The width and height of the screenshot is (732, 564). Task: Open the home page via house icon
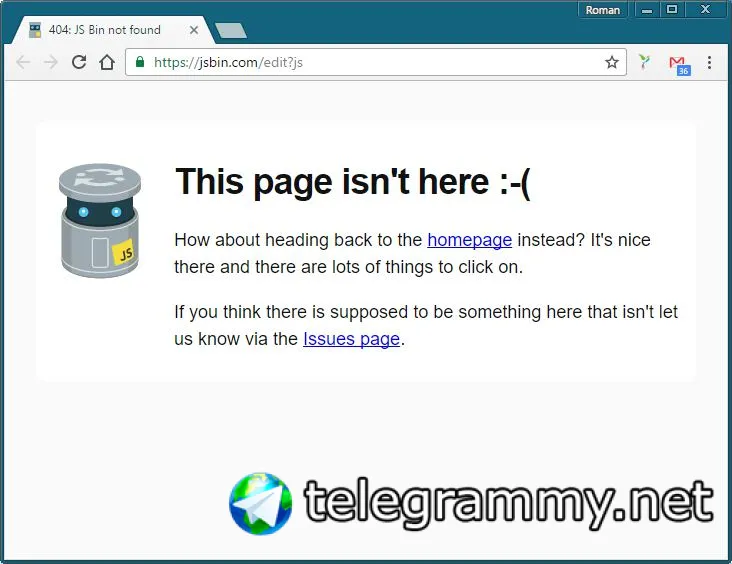107,62
